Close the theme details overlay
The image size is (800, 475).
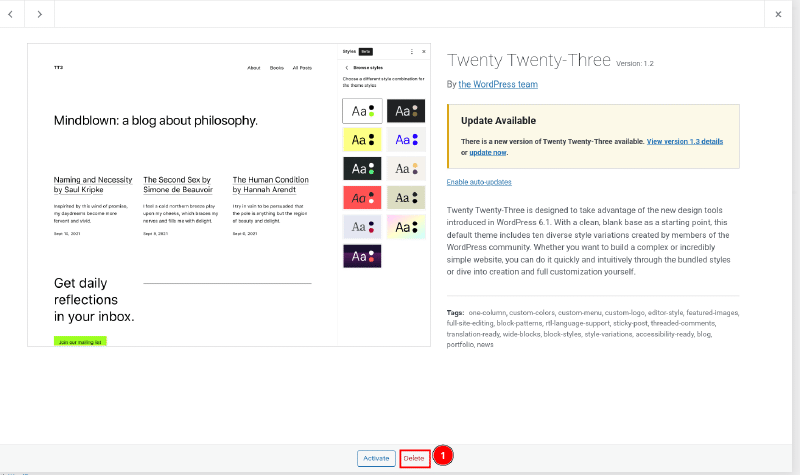779,14
